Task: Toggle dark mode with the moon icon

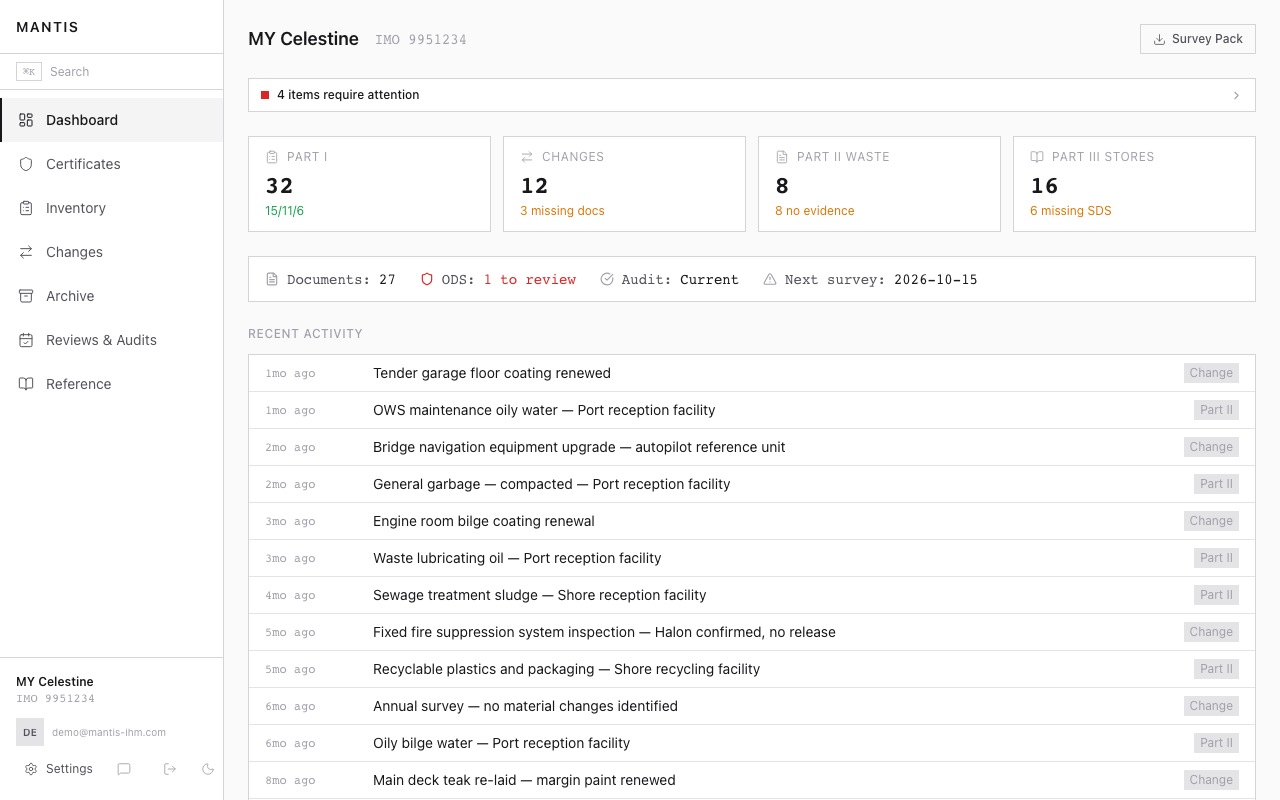Action: click(x=207, y=768)
